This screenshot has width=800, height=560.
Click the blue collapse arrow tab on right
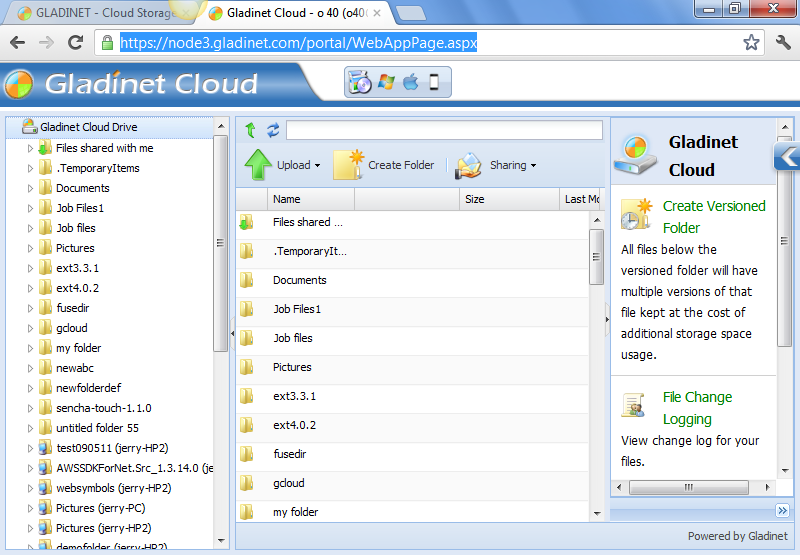(788, 156)
